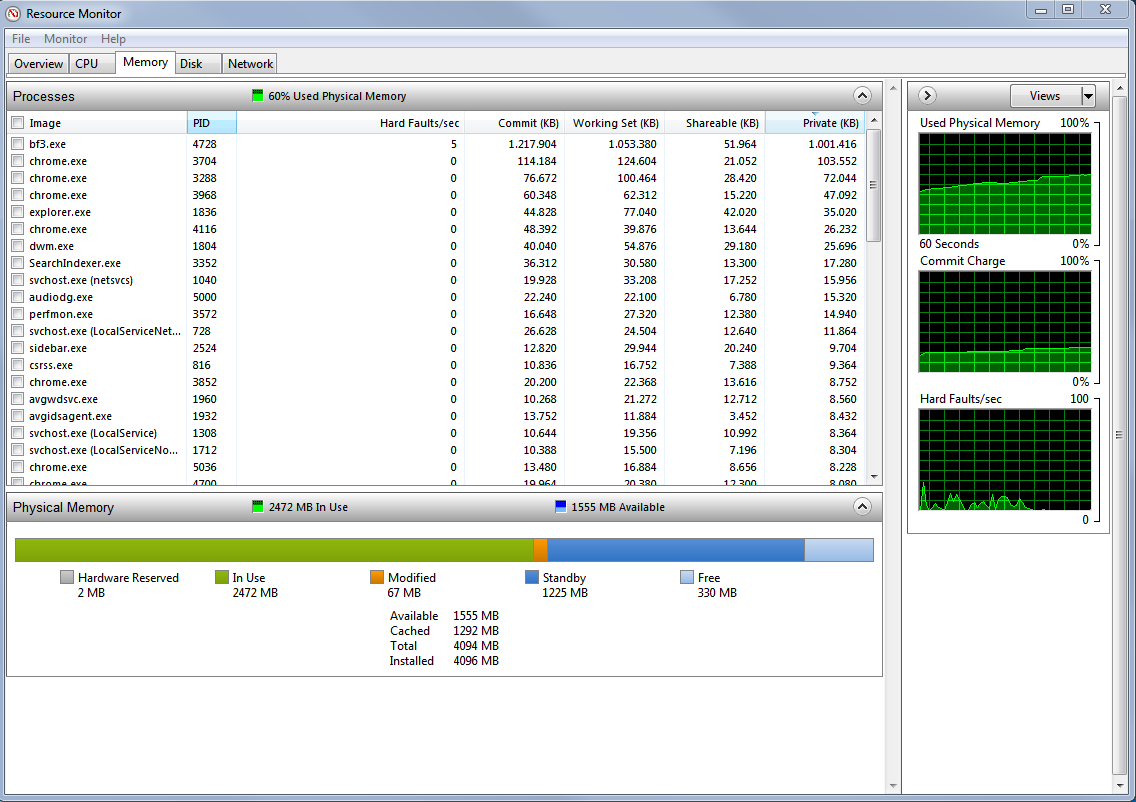Click the Installed 4096 MB value
1136x802 pixels.
pos(476,661)
